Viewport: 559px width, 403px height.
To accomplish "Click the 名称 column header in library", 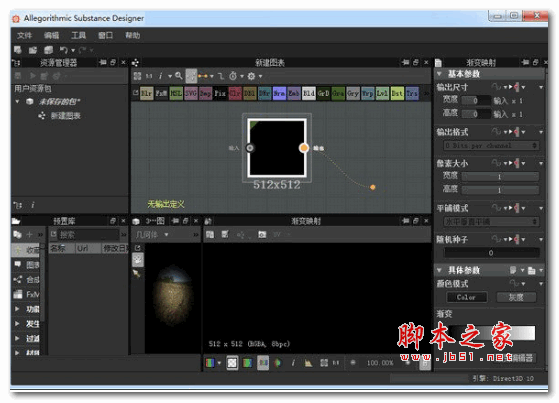I will [62, 248].
